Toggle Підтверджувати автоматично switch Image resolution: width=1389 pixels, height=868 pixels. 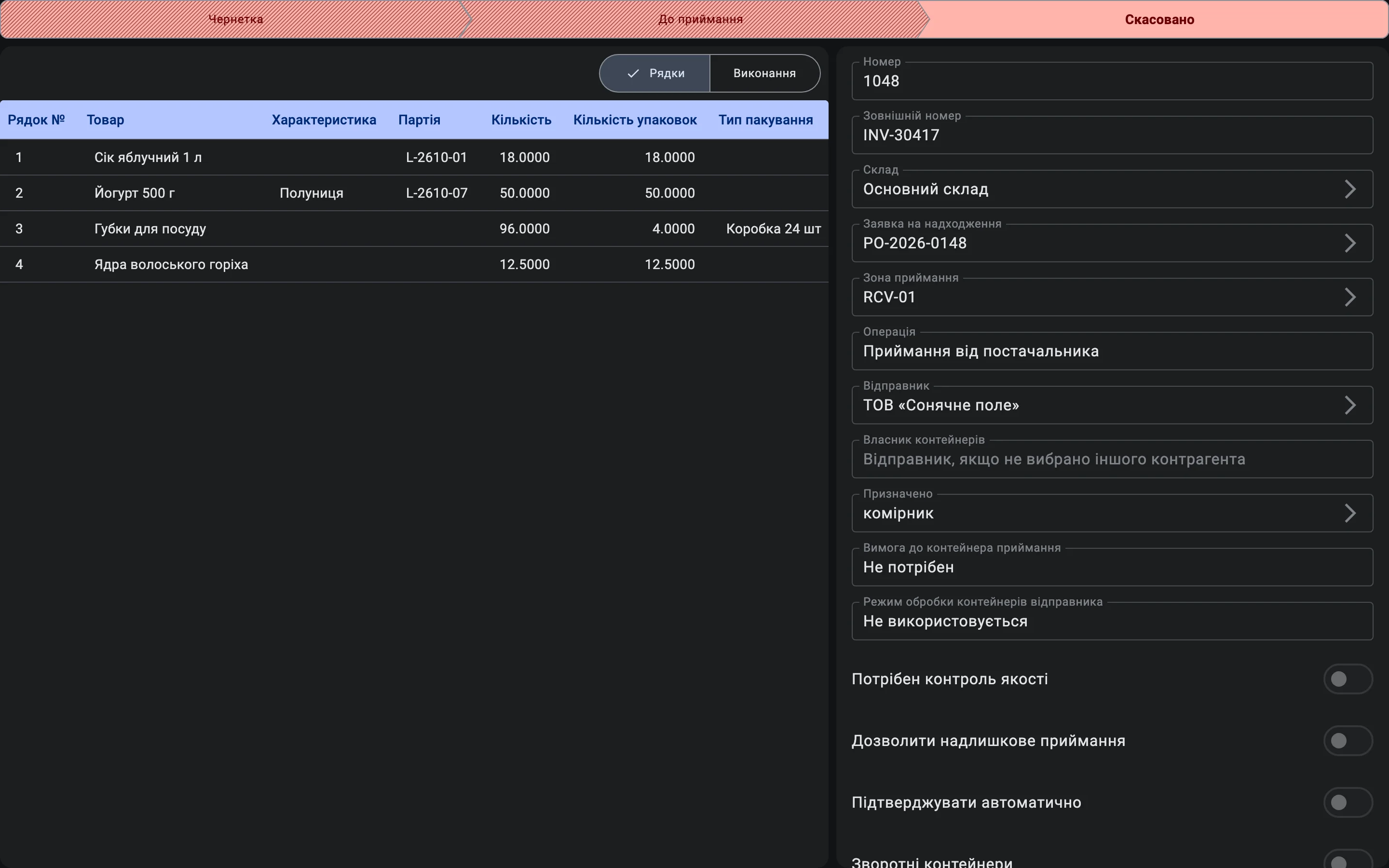[x=1348, y=802]
